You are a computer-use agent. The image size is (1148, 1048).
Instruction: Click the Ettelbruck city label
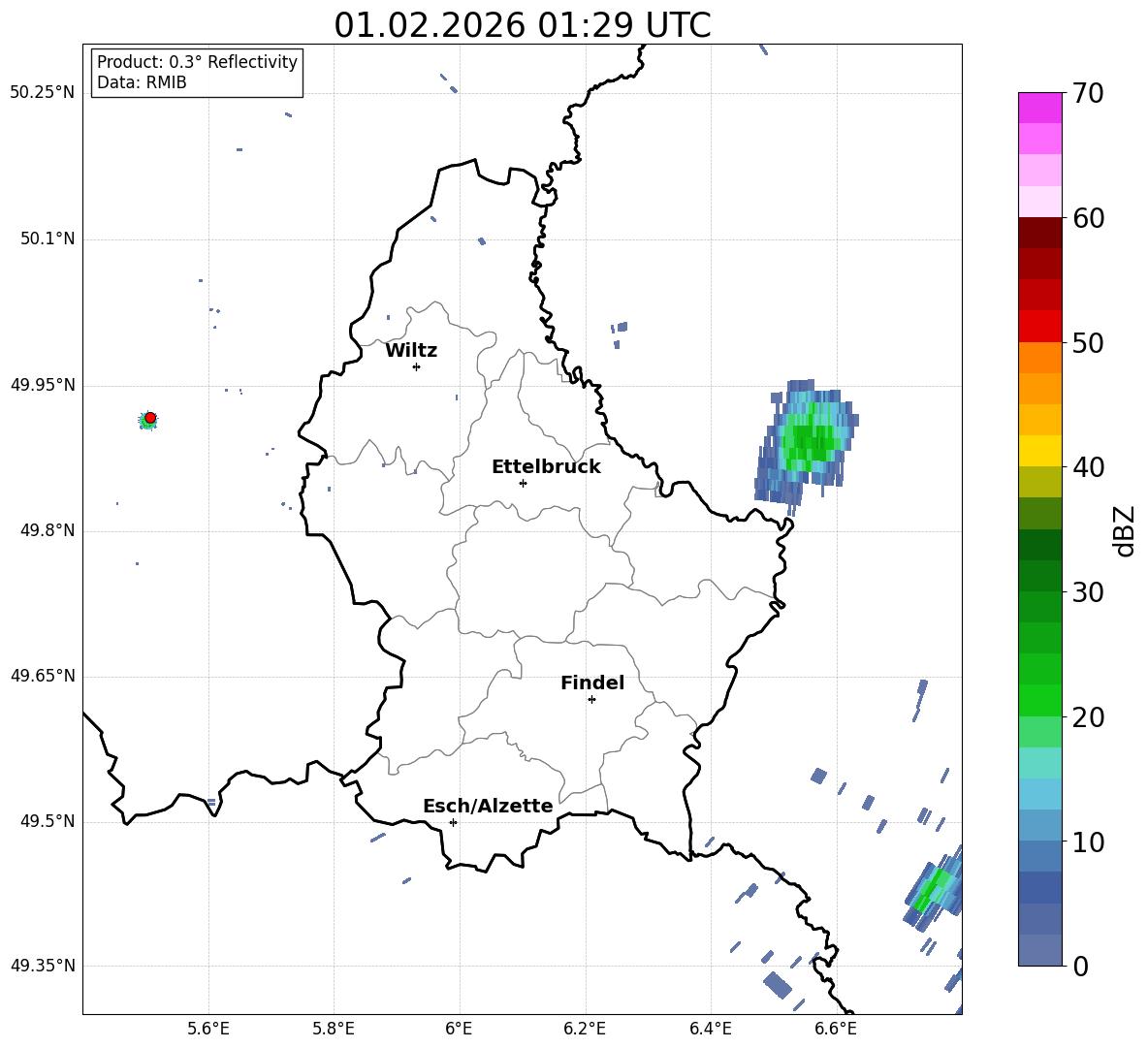546,467
